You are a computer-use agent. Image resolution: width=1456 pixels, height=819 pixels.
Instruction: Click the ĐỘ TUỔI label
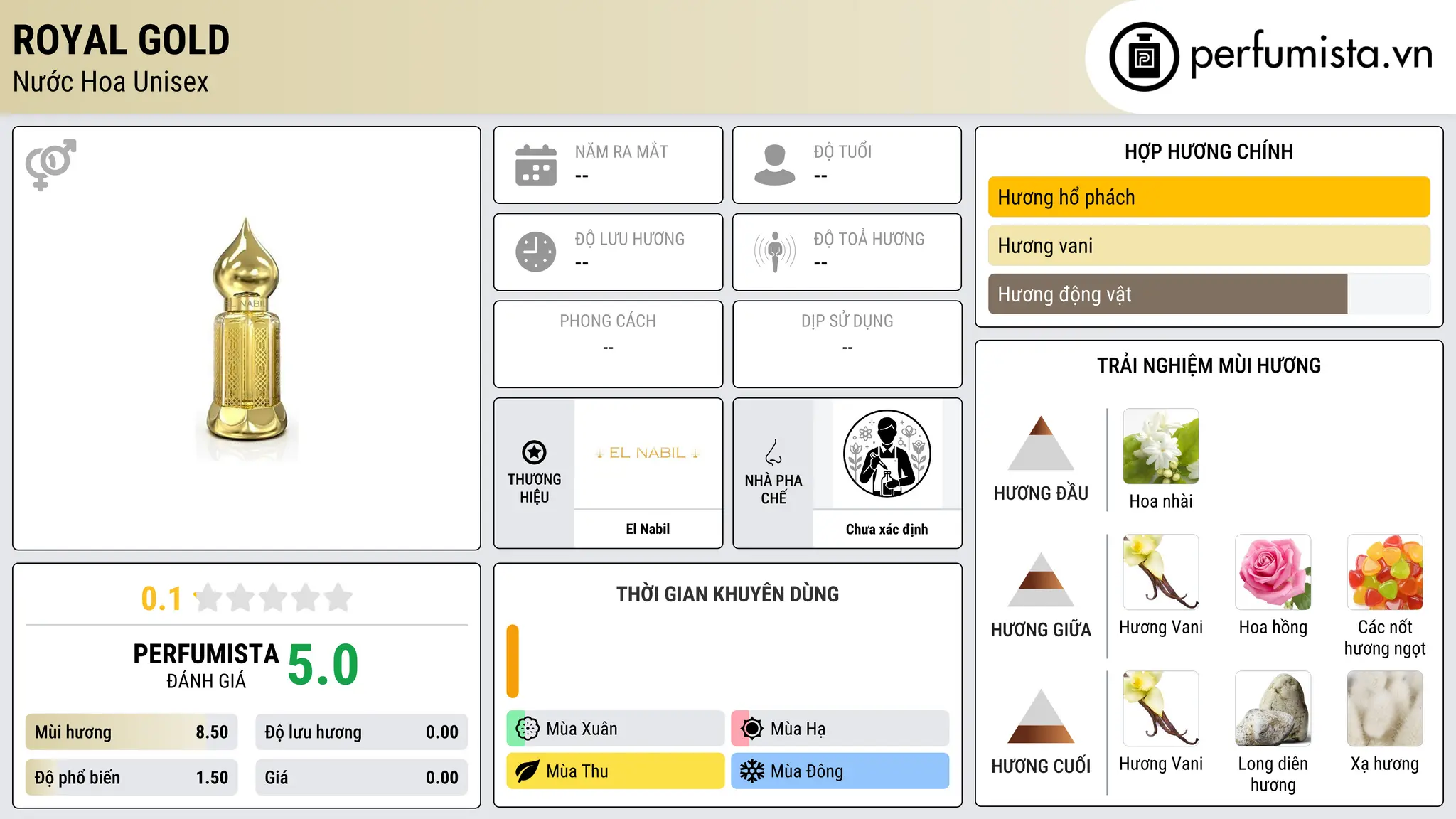click(842, 151)
